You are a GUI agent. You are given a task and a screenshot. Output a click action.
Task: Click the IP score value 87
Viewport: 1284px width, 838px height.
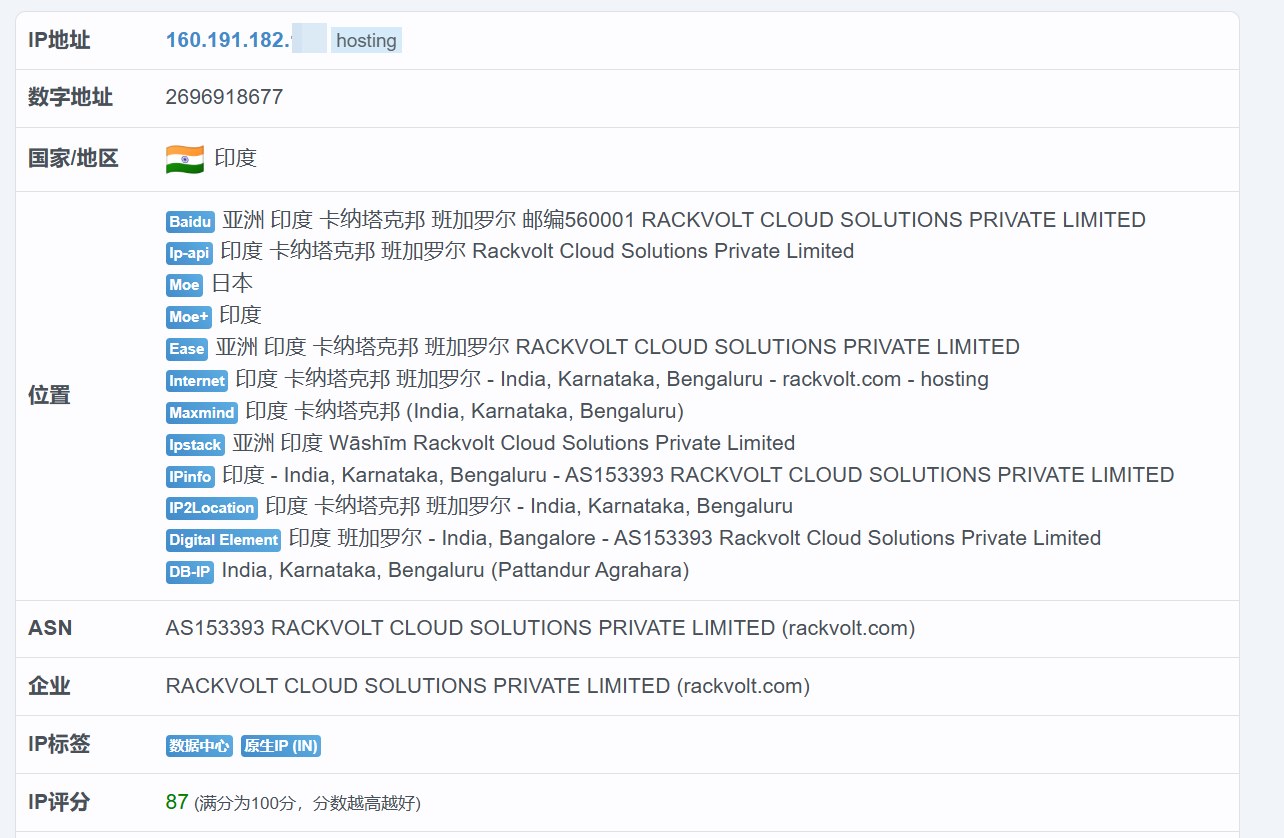[x=177, y=802]
